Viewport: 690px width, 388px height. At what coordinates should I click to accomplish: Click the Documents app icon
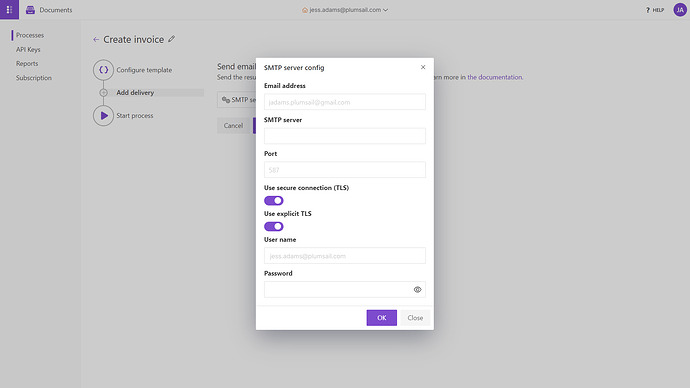click(x=30, y=10)
